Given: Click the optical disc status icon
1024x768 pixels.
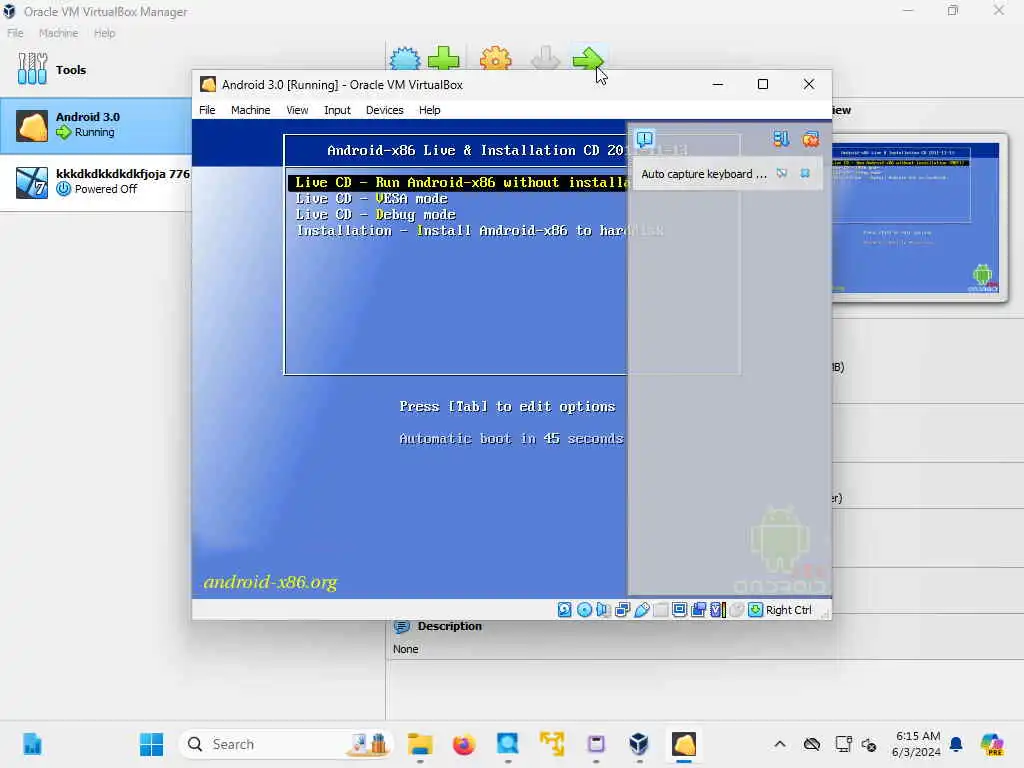Looking at the screenshot, I should coord(584,609).
